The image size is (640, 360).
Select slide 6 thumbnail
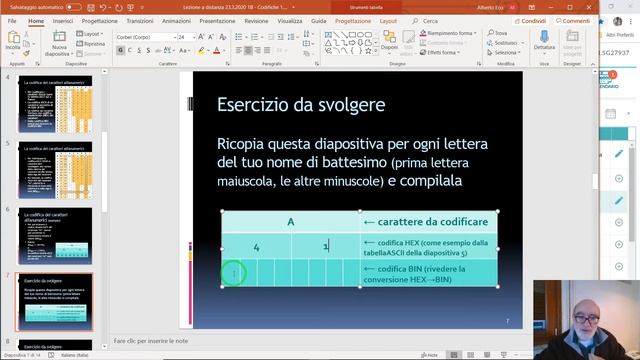point(55,236)
